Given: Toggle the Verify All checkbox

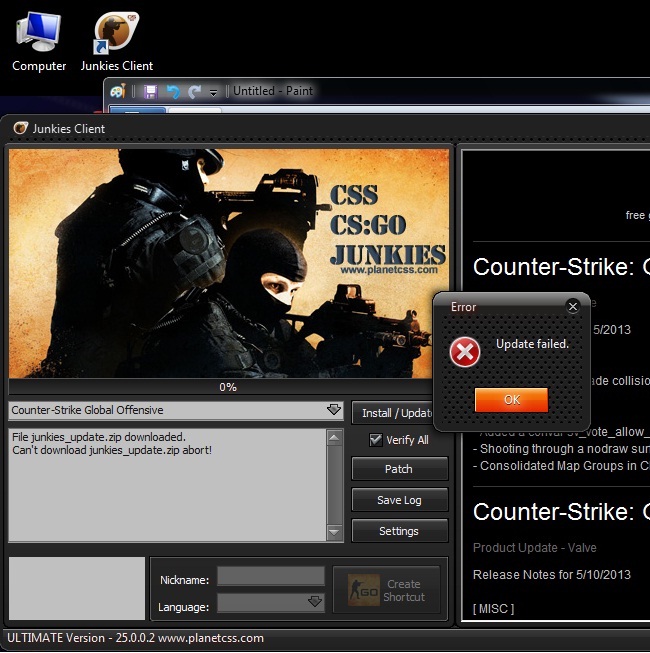Looking at the screenshot, I should click(x=376, y=440).
